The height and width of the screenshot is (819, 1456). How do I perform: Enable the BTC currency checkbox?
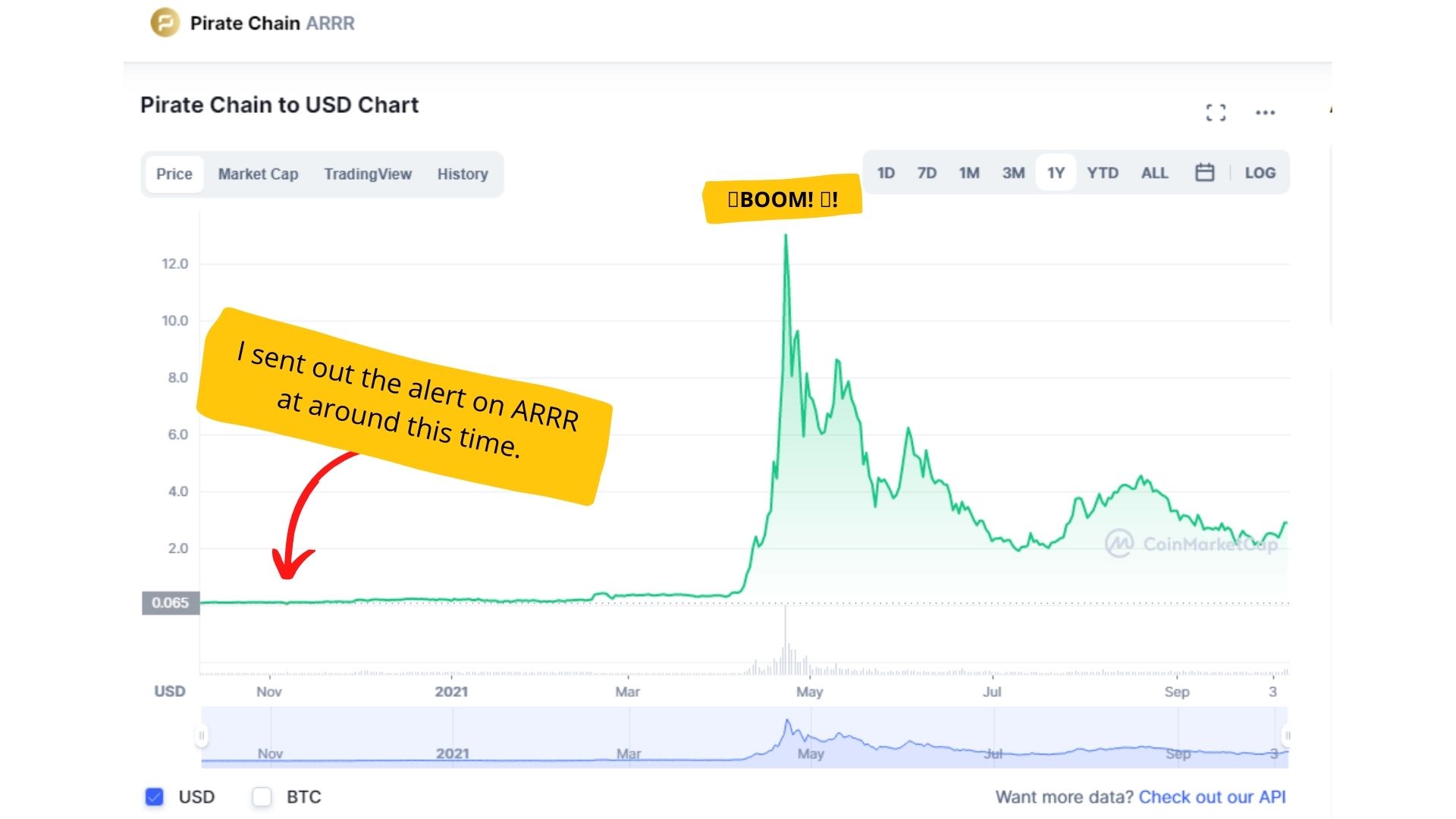pyautogui.click(x=262, y=797)
